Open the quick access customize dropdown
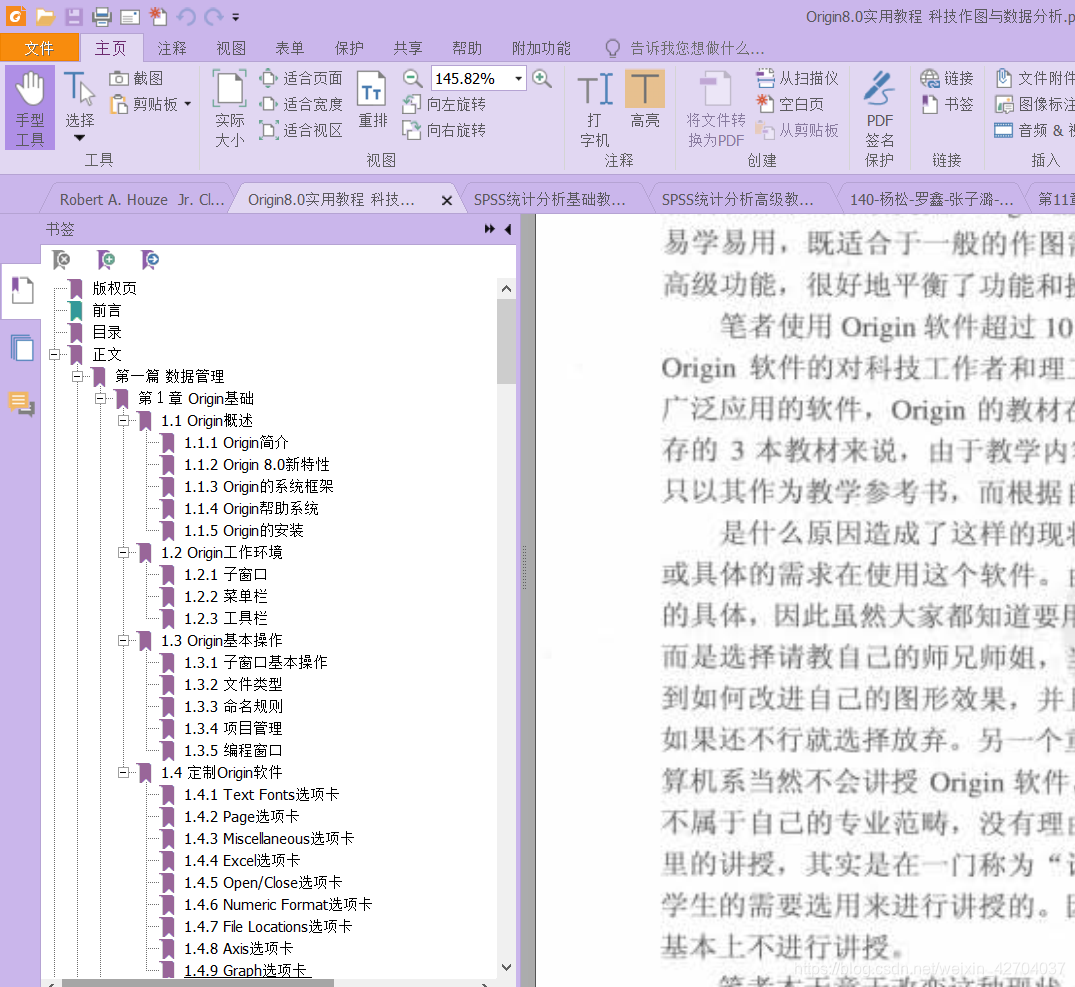1075x987 pixels. (236, 16)
